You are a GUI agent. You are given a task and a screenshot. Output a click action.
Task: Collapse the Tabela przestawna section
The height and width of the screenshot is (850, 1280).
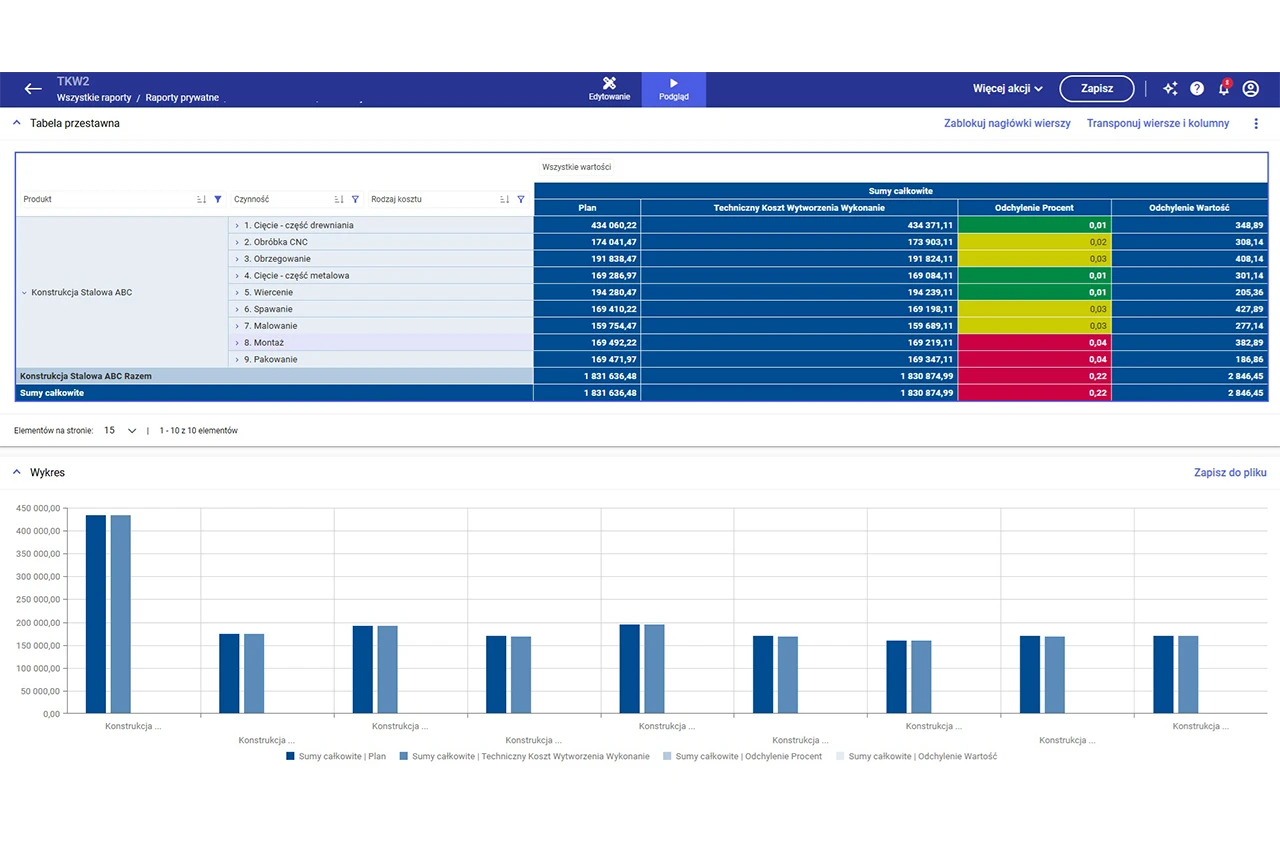point(16,124)
